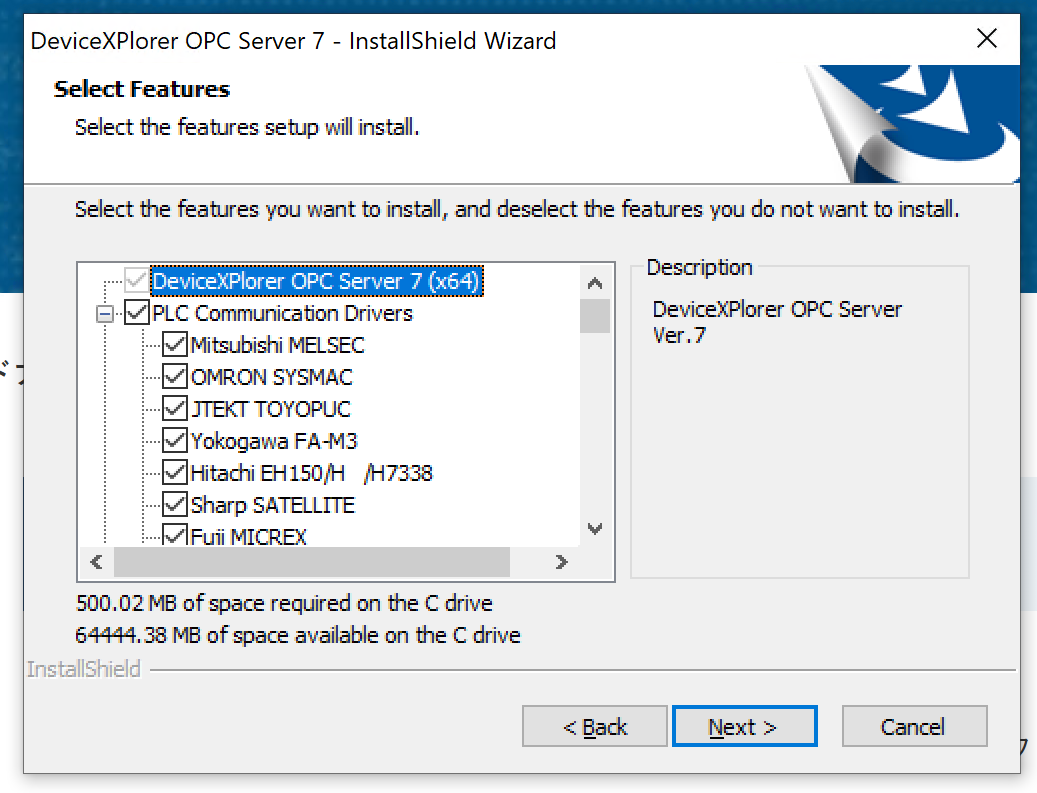Uncheck the Mitsubishi MELSEC checkbox
The image size is (1037, 793).
tap(175, 345)
